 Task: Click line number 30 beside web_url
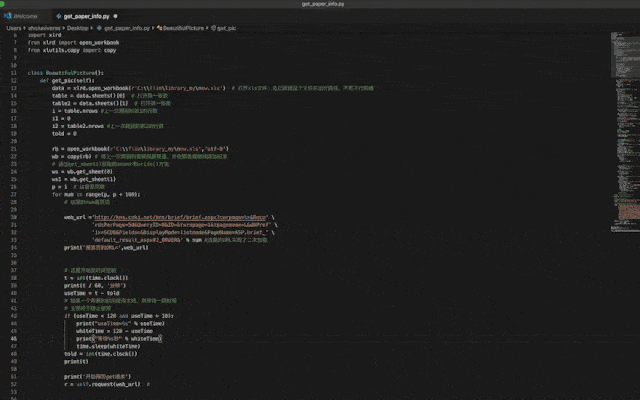pos(14,217)
